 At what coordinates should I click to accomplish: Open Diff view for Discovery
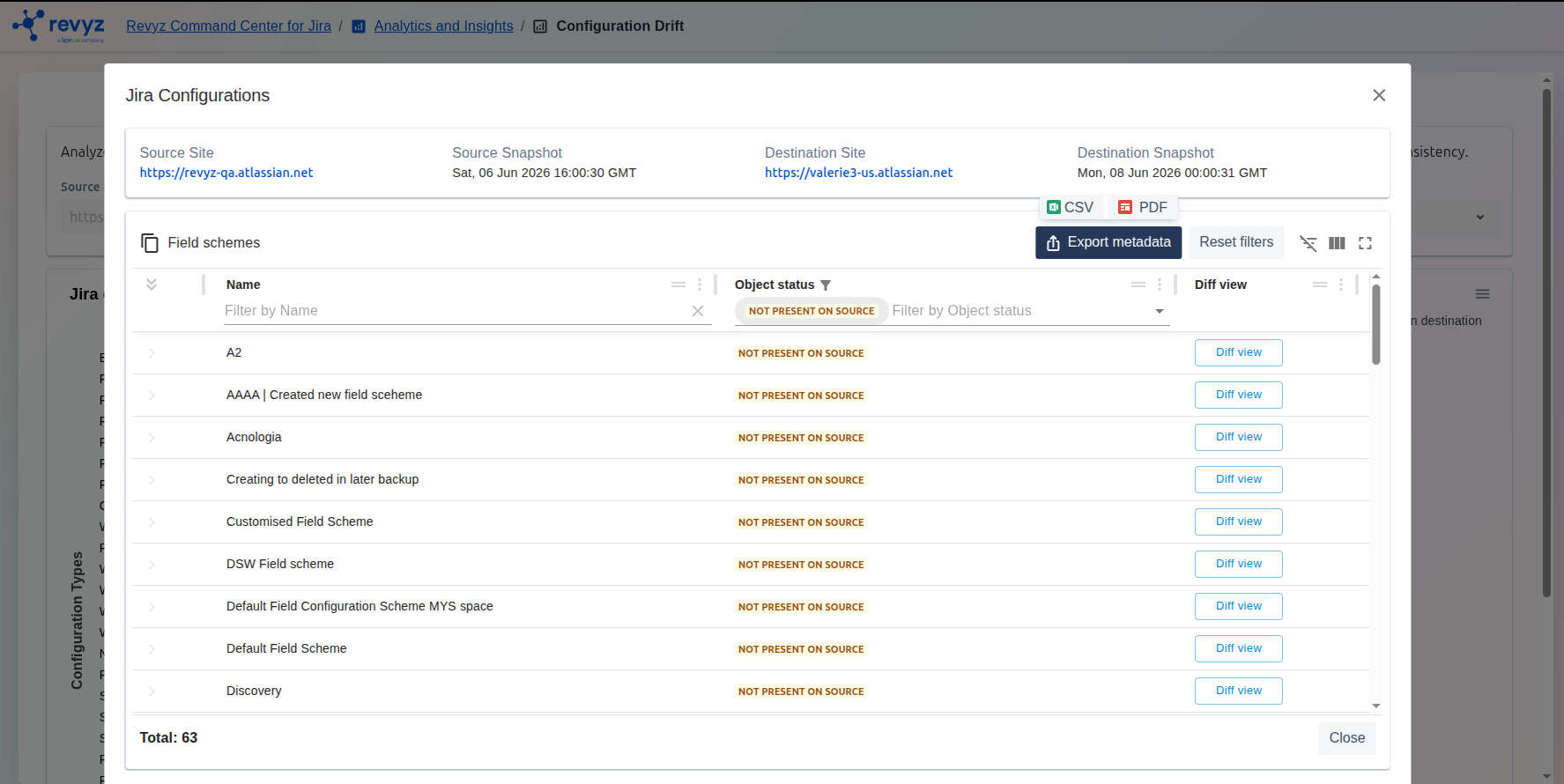[x=1238, y=691]
